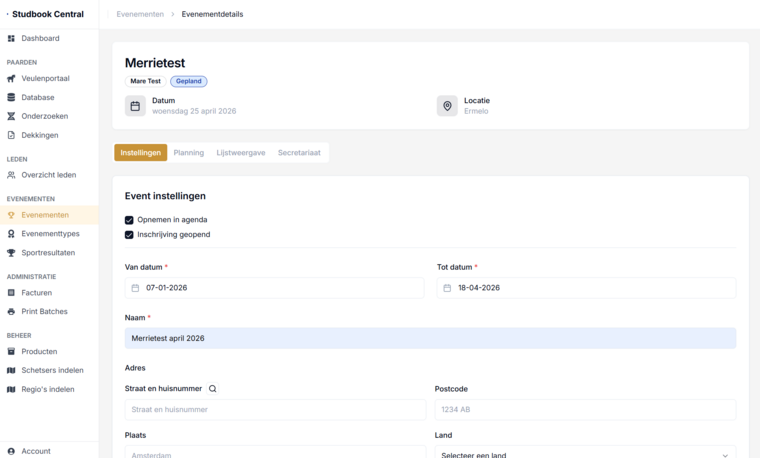Click the Database stack icon

pyautogui.click(x=11, y=97)
